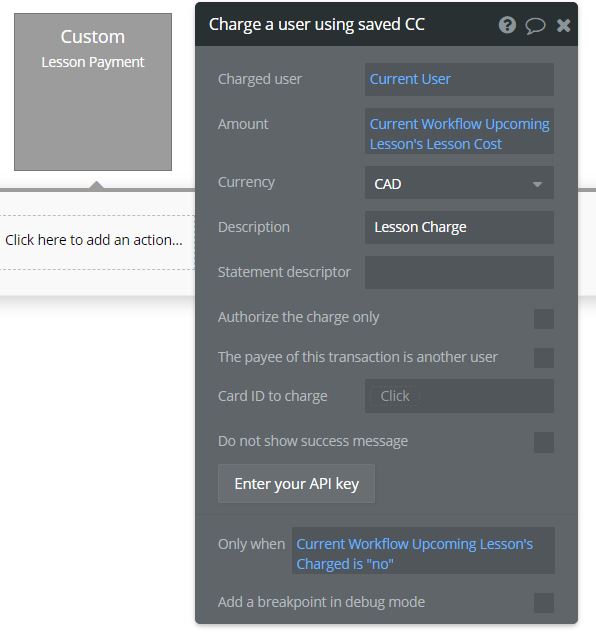Click the Card ID to charge field
This screenshot has width=596, height=639.
click(x=459, y=396)
